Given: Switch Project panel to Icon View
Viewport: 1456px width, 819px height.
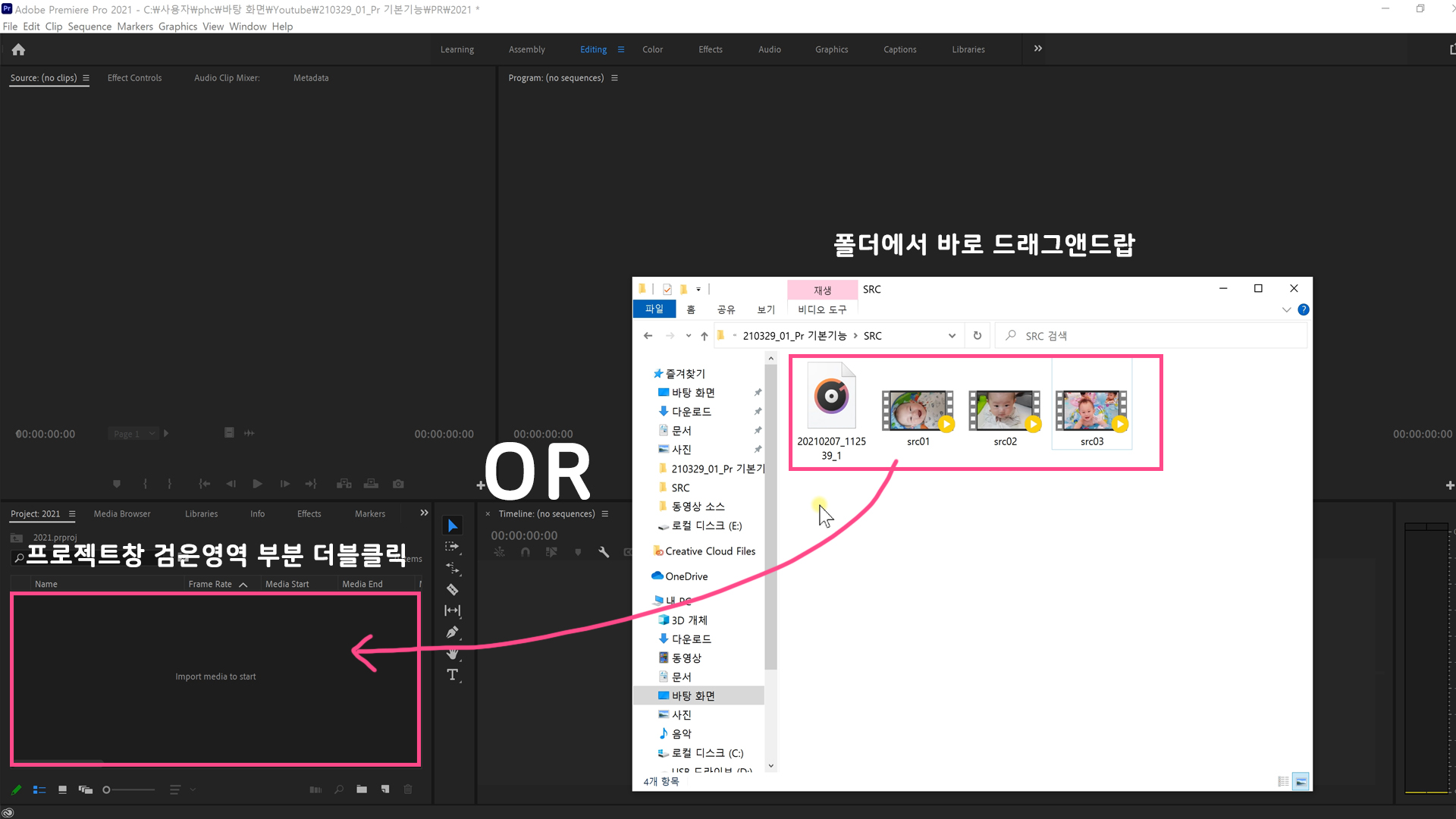Looking at the screenshot, I should (x=62, y=789).
